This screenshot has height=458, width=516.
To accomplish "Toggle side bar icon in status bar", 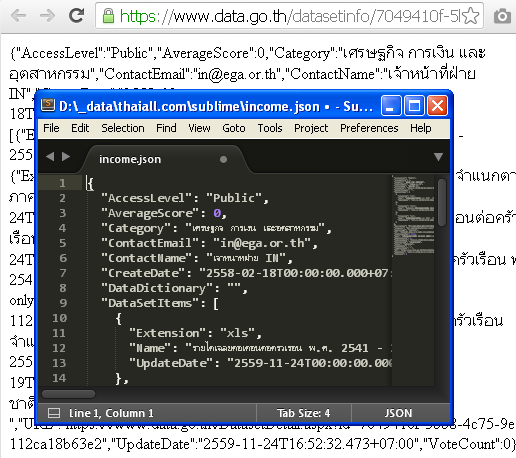I will [54, 413].
